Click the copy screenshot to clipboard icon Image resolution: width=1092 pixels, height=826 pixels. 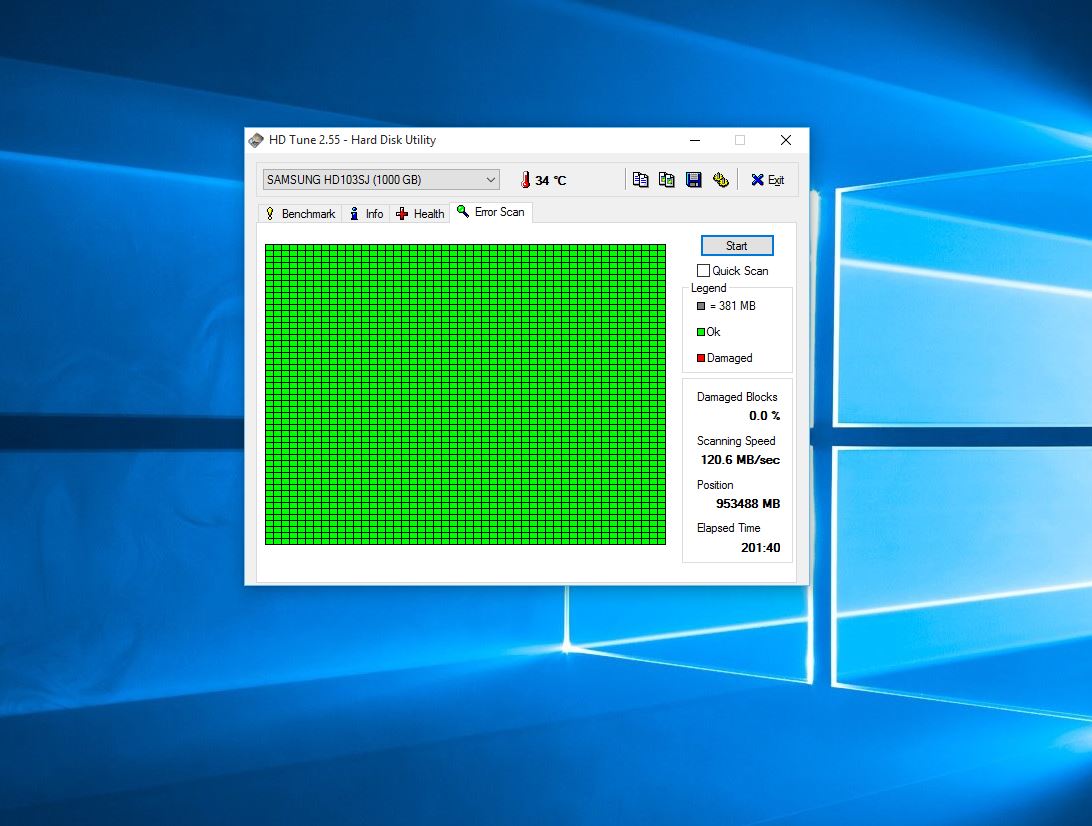pyautogui.click(x=666, y=180)
